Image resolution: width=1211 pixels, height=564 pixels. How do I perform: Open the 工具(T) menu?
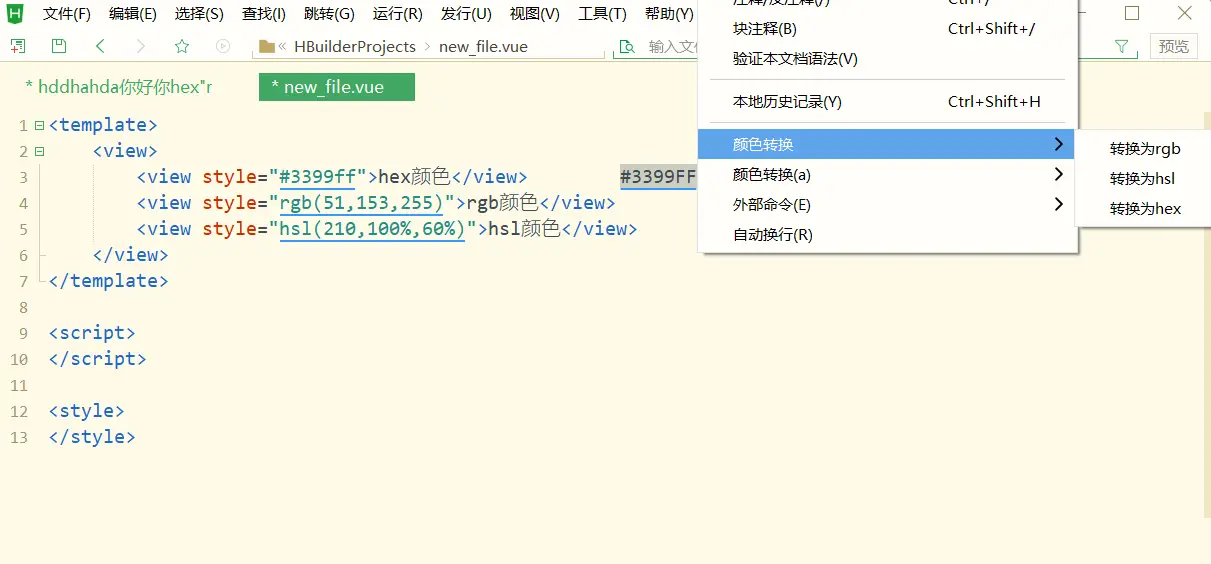tap(602, 14)
